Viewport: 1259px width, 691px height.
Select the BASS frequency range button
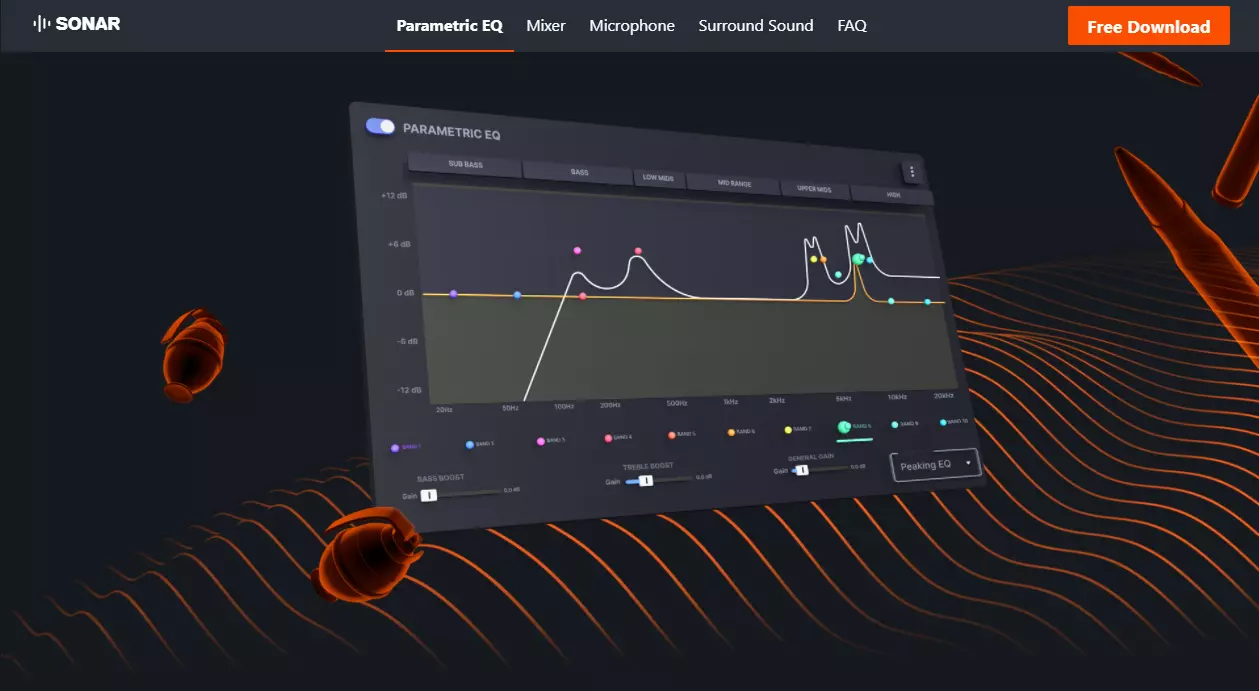pos(579,171)
